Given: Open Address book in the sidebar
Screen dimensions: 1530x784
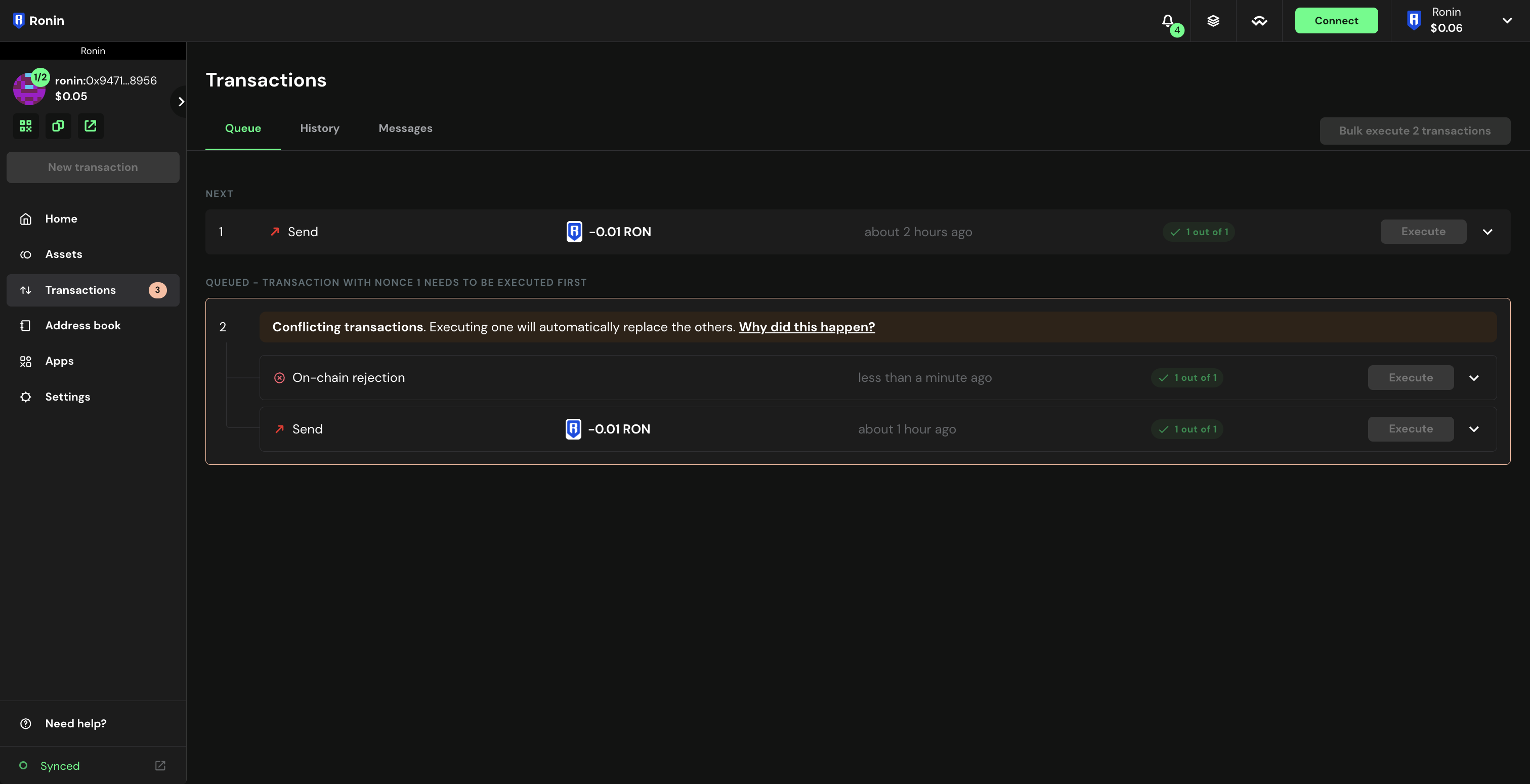Looking at the screenshot, I should [93, 325].
